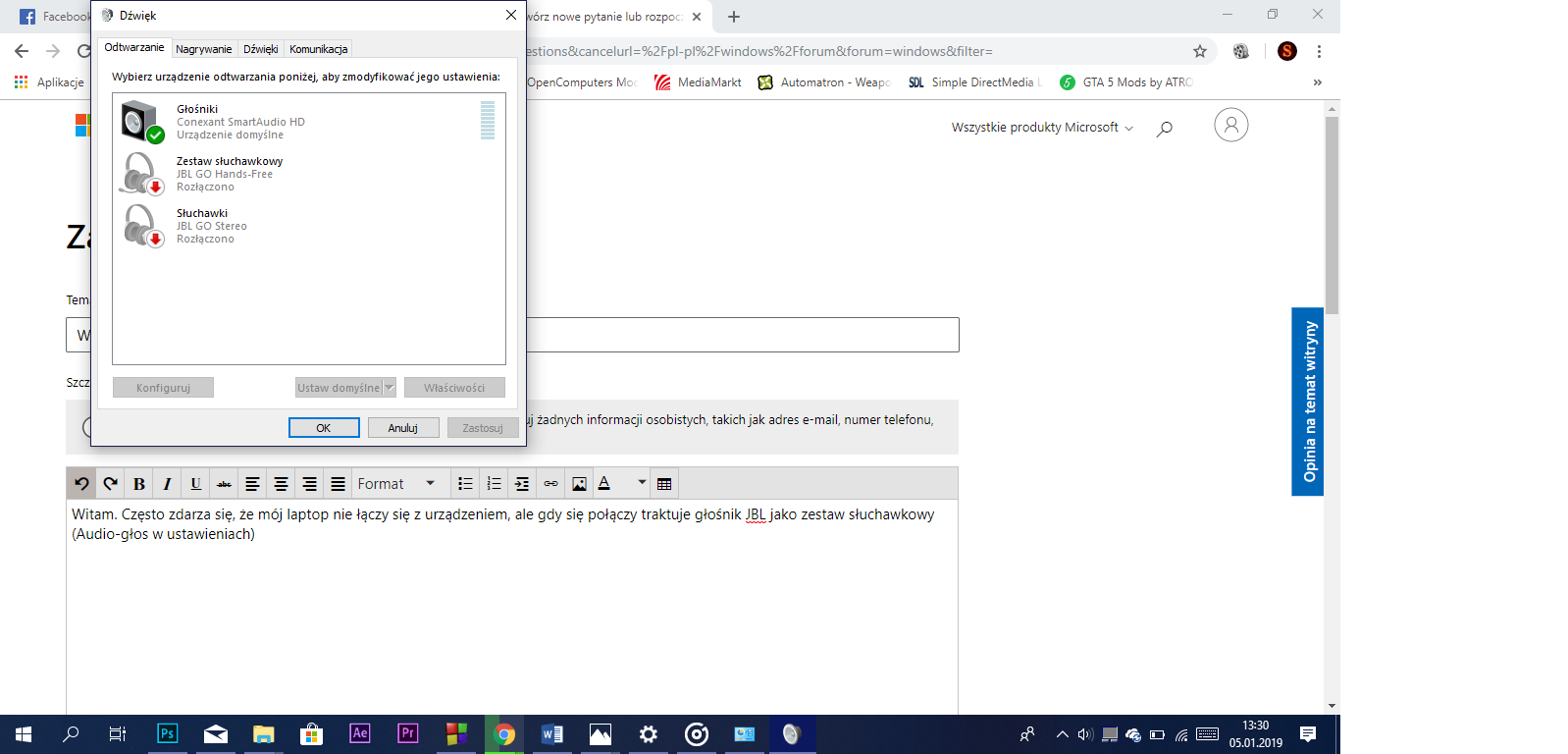Viewport: 1568px width, 754px height.
Task: Toggle underline text formatting
Action: tap(195, 484)
